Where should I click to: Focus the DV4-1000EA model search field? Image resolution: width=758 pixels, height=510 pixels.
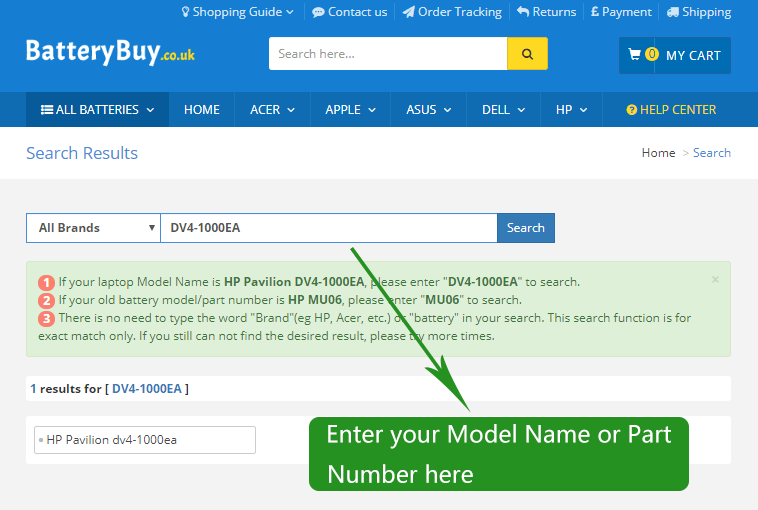coord(328,228)
